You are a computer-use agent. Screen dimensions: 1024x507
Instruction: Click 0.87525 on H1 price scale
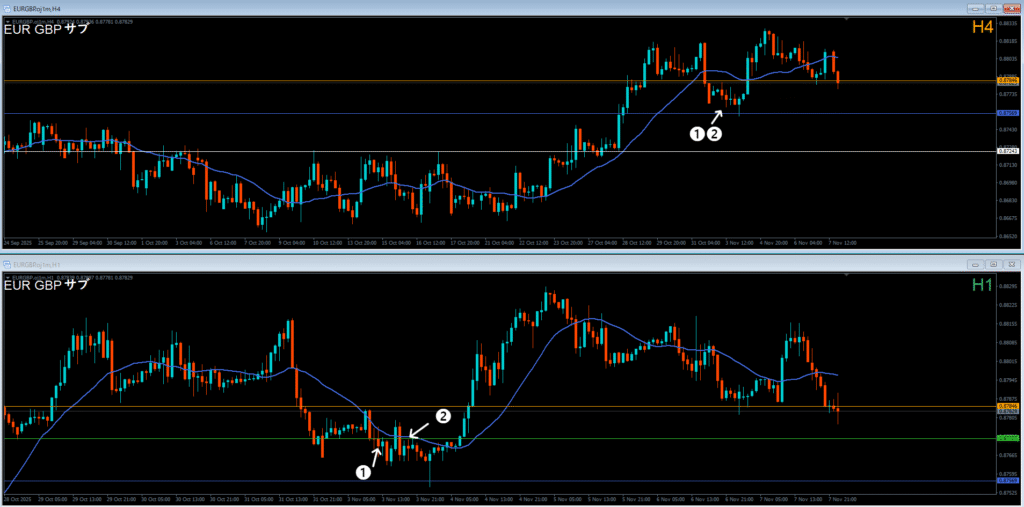(1006, 493)
